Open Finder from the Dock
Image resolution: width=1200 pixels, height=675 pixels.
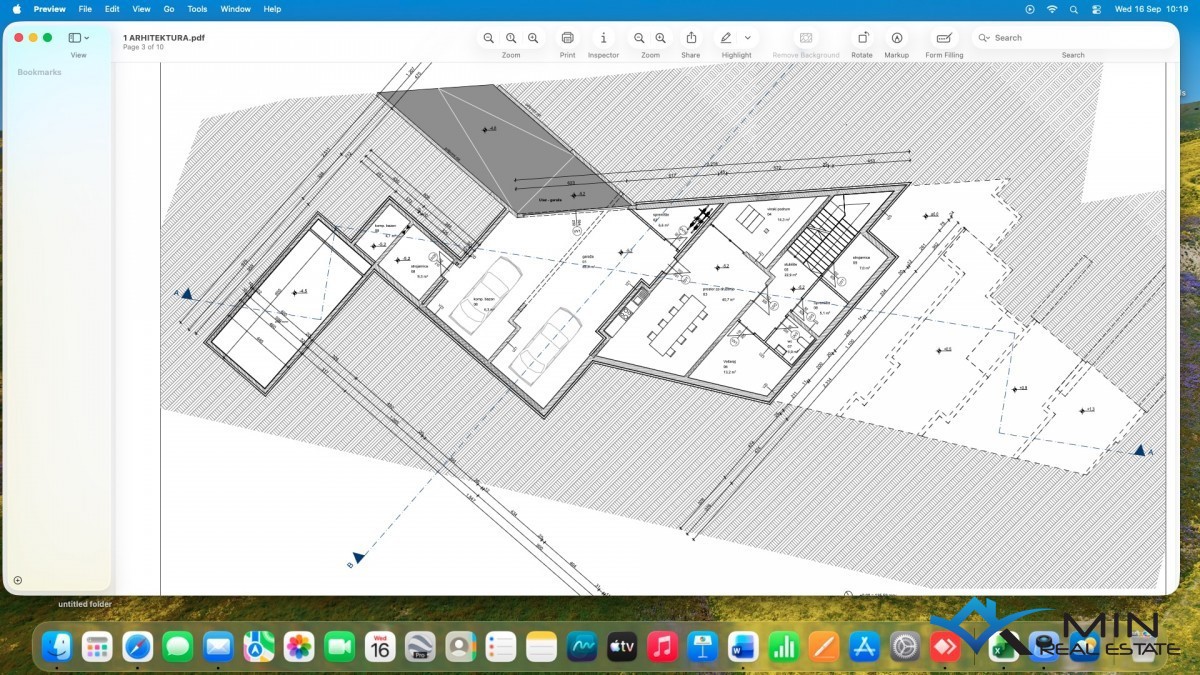tap(57, 647)
